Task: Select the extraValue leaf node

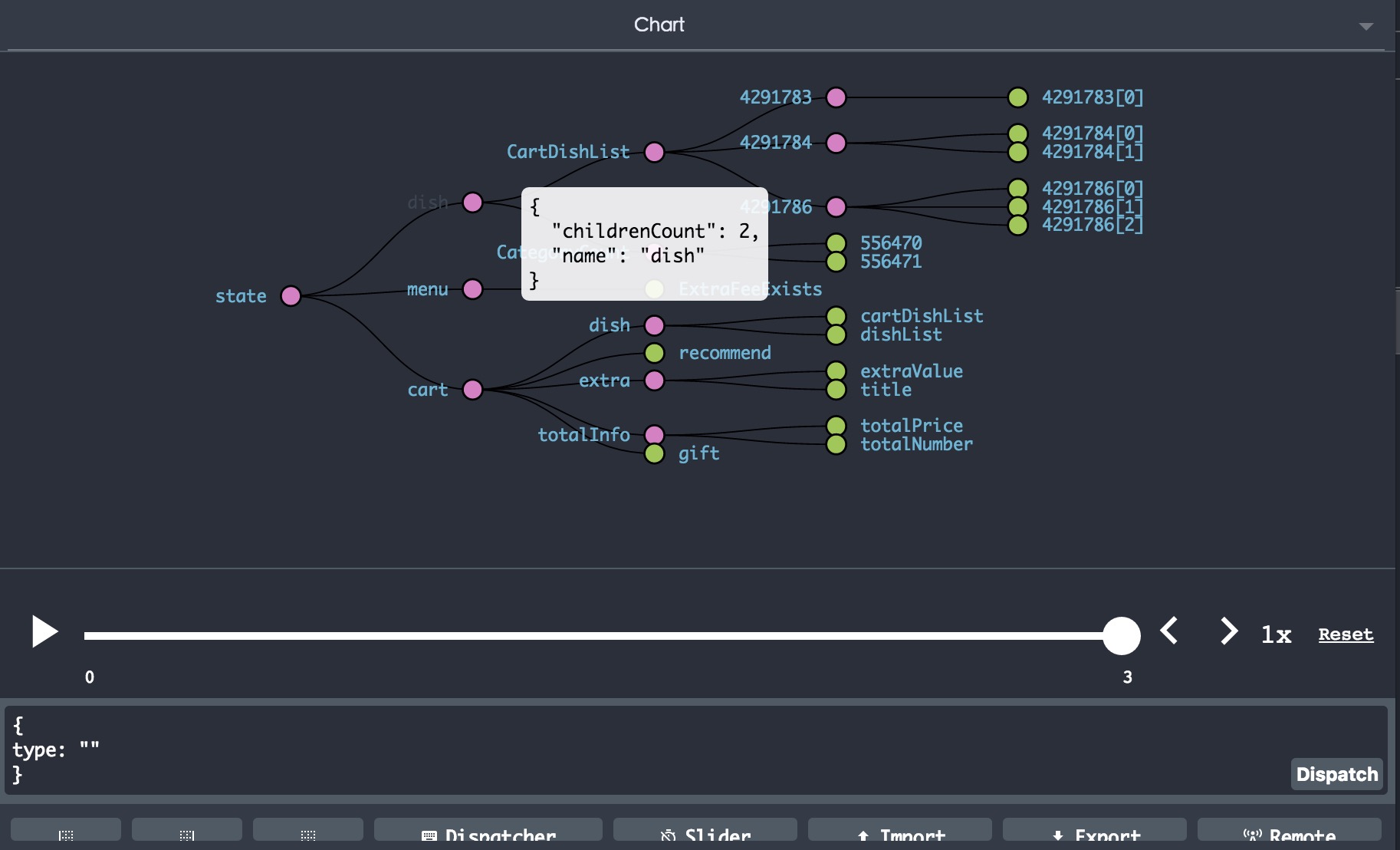Action: (836, 371)
